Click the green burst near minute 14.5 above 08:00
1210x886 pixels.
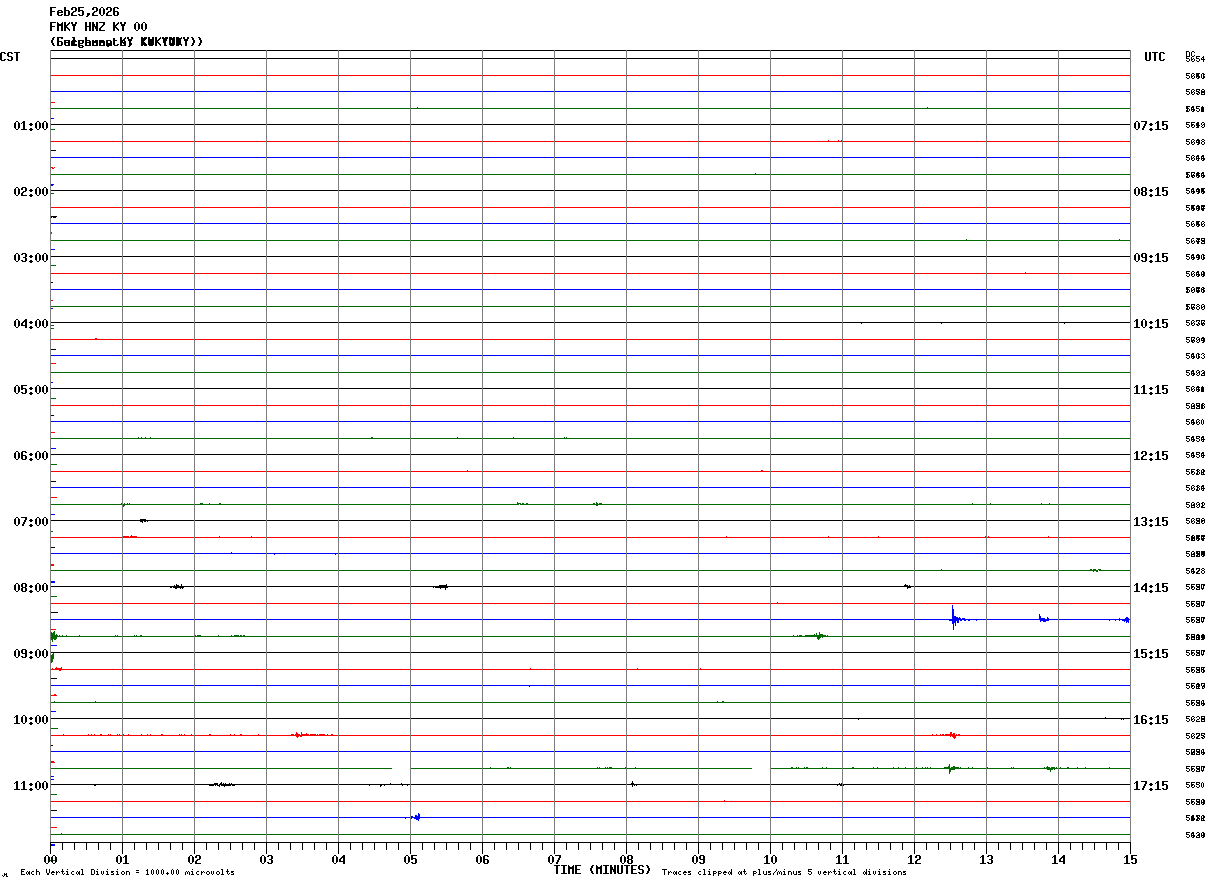[1095, 570]
